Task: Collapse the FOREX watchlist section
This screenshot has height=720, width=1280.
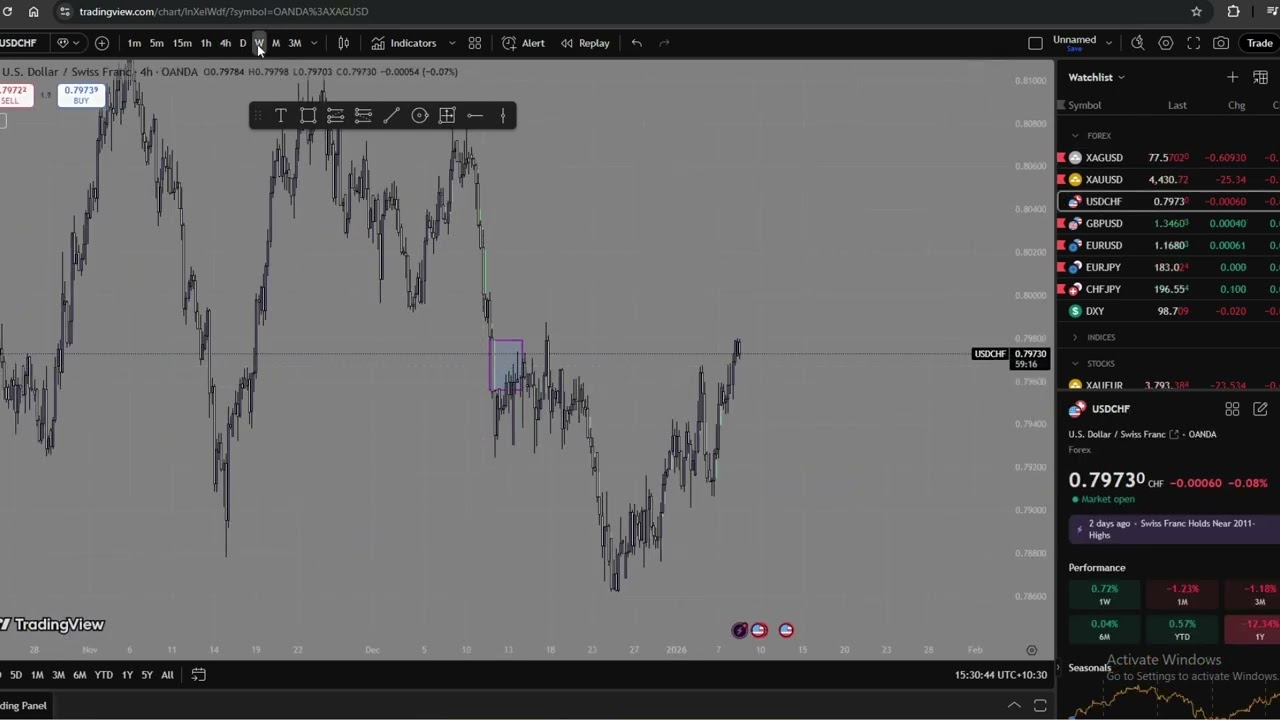Action: click(1075, 136)
